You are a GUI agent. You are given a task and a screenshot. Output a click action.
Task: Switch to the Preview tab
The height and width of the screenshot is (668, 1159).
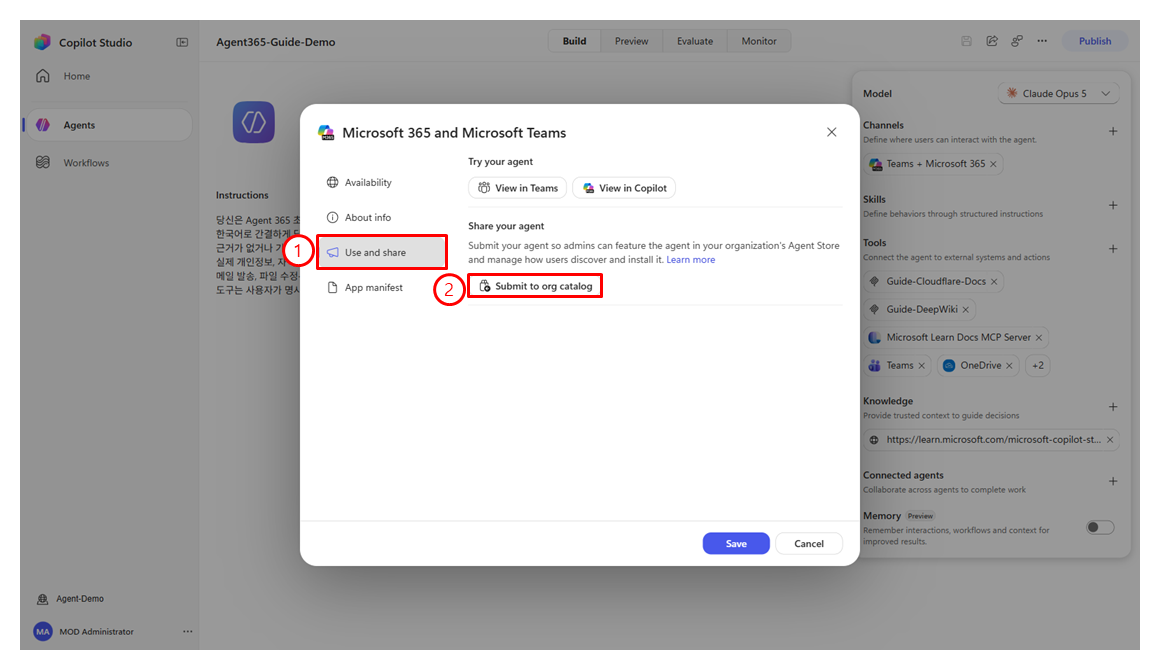pyautogui.click(x=631, y=41)
